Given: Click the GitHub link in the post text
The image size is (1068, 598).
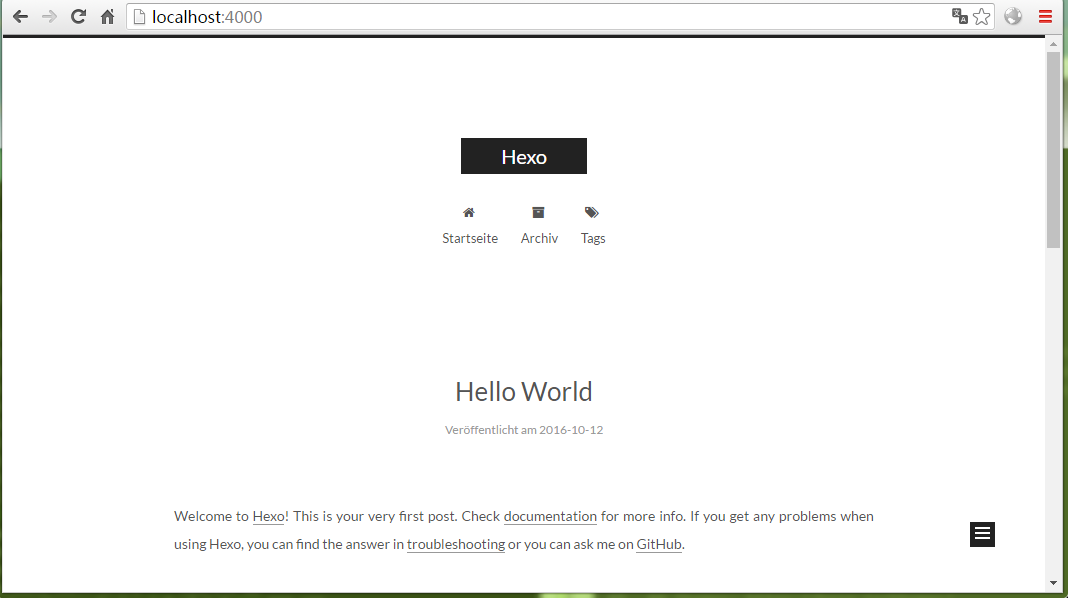Looking at the screenshot, I should 658,544.
